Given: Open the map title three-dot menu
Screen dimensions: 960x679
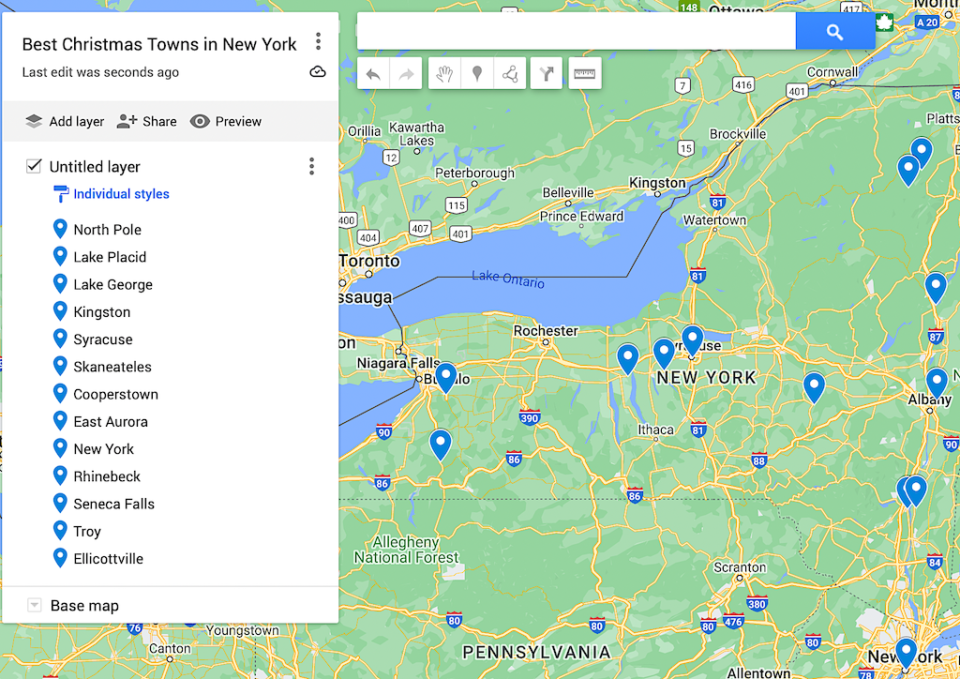Looking at the screenshot, I should [318, 41].
